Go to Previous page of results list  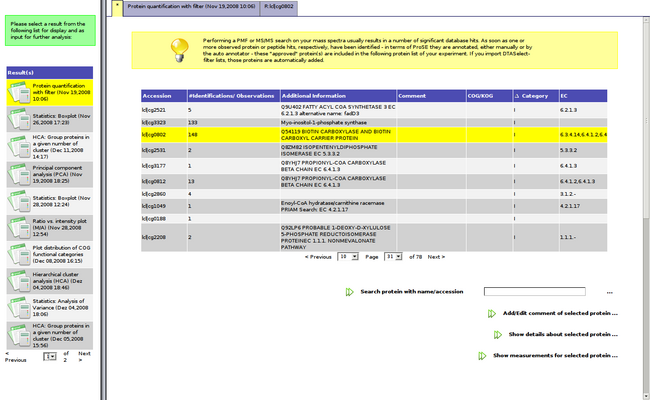coord(15,357)
